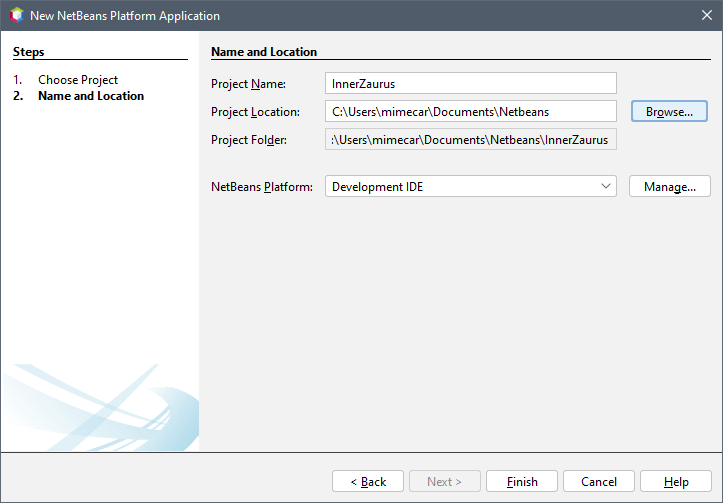The image size is (723, 503).
Task: Click the dialog title text
Action: (x=124, y=16)
